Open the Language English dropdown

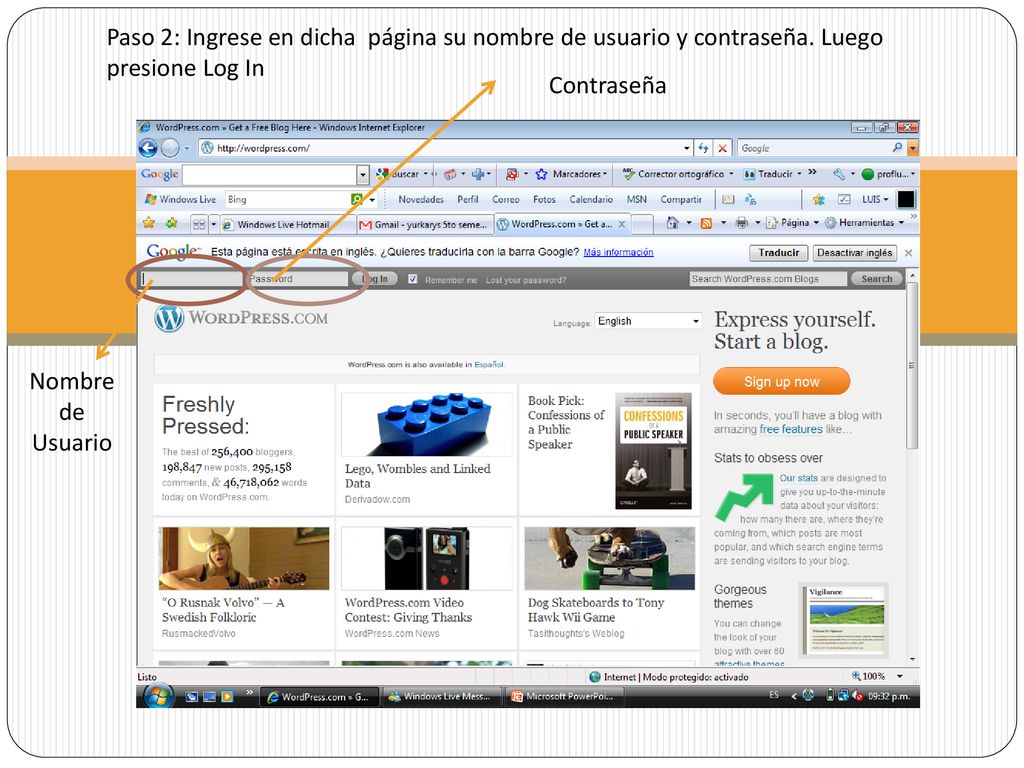[648, 321]
